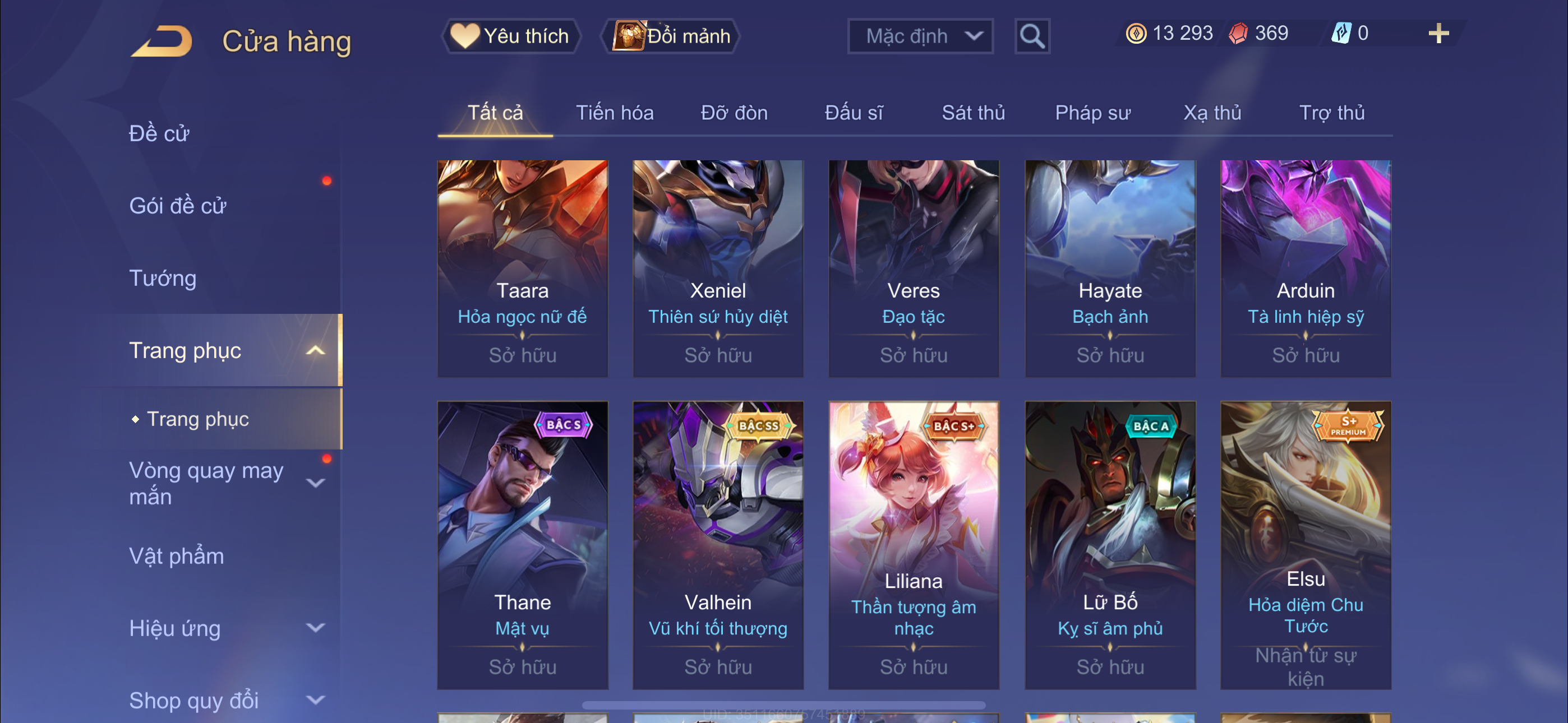Open the Tướng sidebar menu item
The image size is (1568, 723).
click(x=163, y=278)
